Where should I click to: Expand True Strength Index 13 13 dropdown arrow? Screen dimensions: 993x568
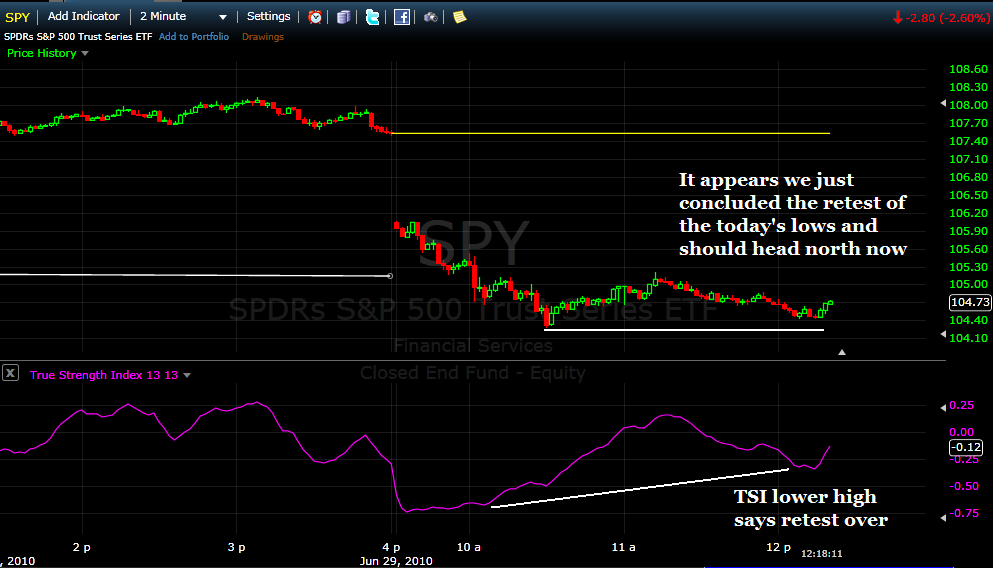tap(187, 376)
